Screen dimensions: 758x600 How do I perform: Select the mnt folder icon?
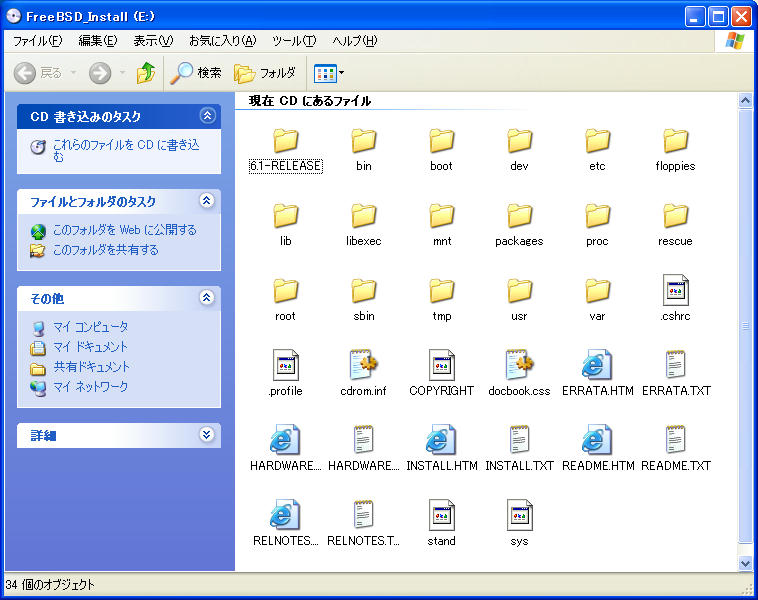click(x=441, y=216)
